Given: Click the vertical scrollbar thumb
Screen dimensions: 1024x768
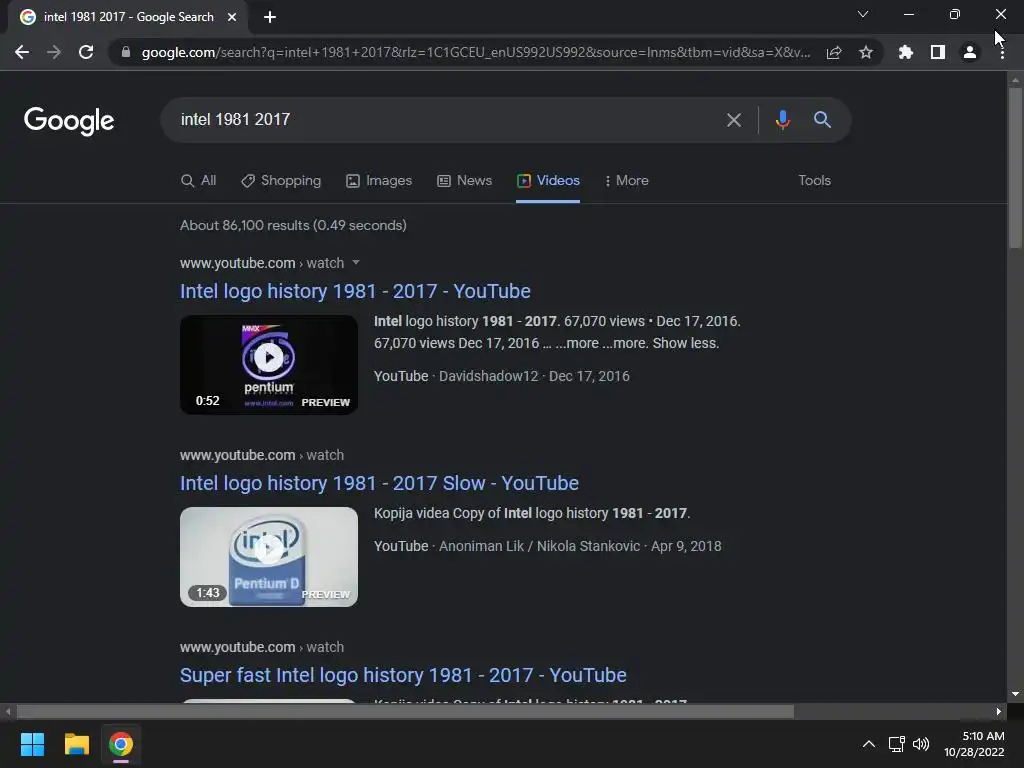Looking at the screenshot, I should [x=1015, y=167].
